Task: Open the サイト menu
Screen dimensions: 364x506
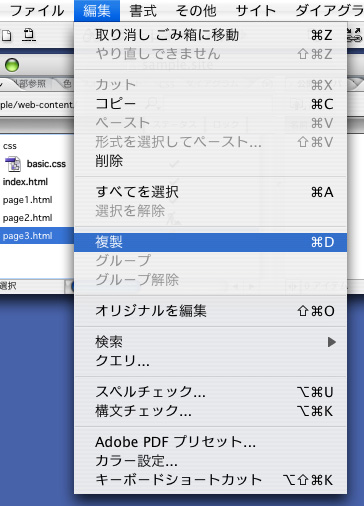Action: pos(256,11)
